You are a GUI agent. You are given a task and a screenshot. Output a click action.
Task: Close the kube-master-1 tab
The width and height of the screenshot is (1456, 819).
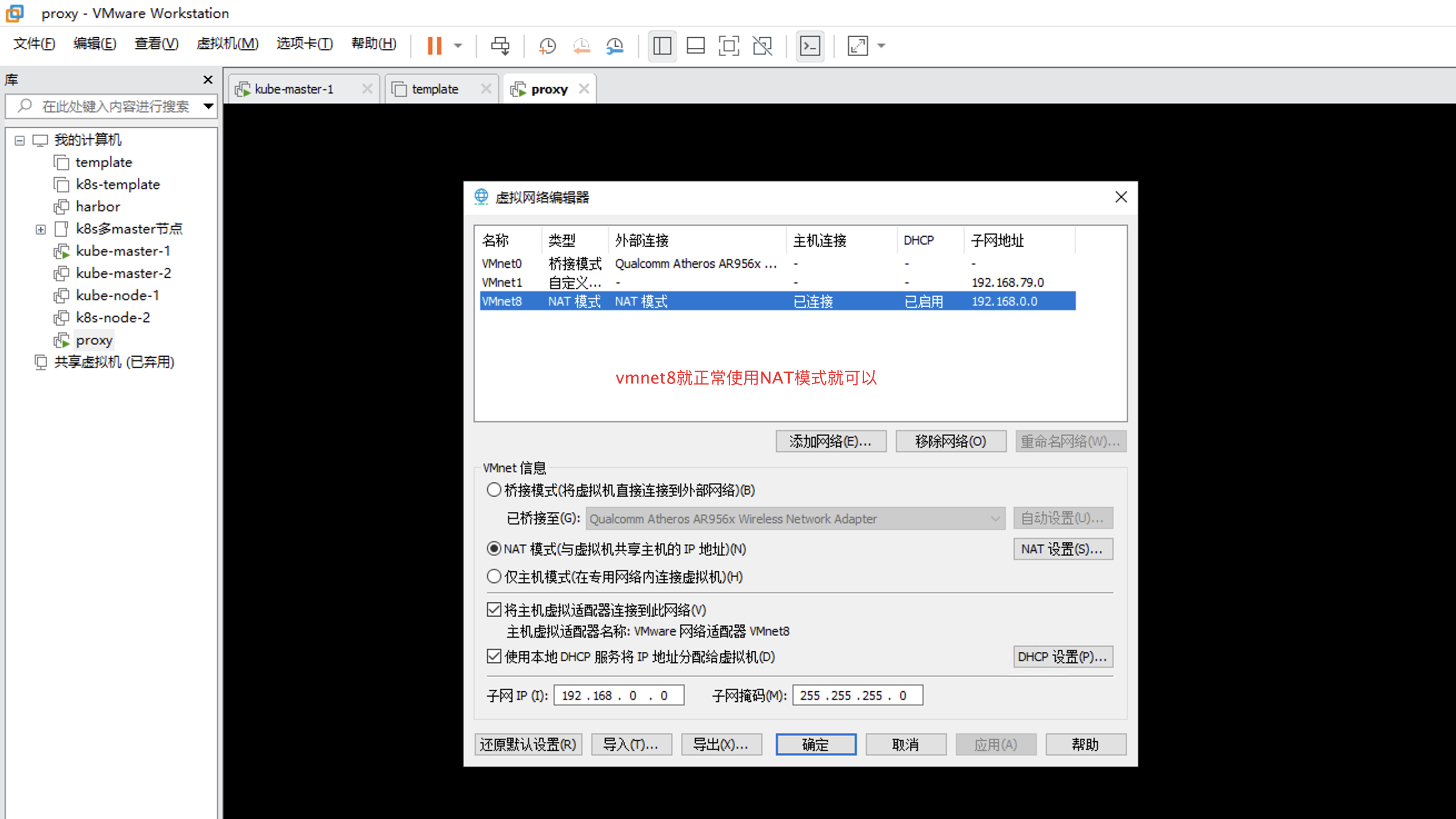tap(367, 89)
